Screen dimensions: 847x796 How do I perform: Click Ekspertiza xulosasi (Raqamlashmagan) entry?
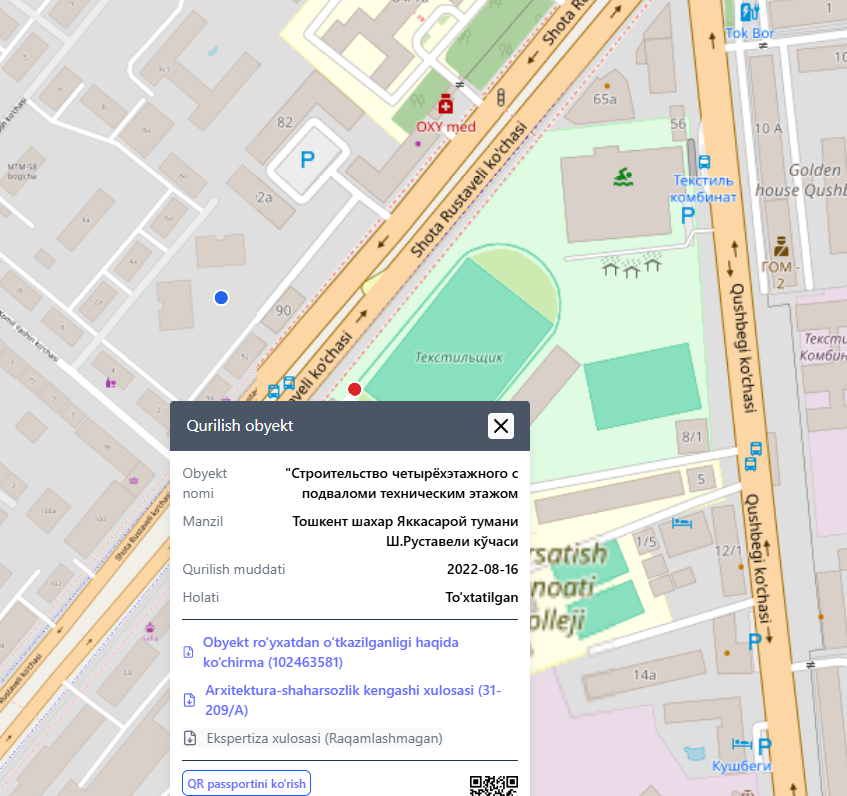point(324,738)
